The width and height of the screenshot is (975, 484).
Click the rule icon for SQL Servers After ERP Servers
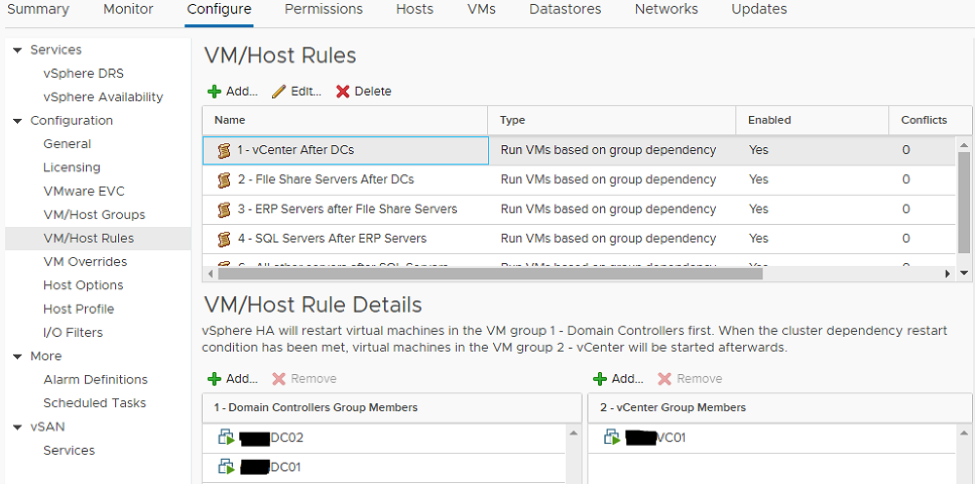tap(224, 239)
